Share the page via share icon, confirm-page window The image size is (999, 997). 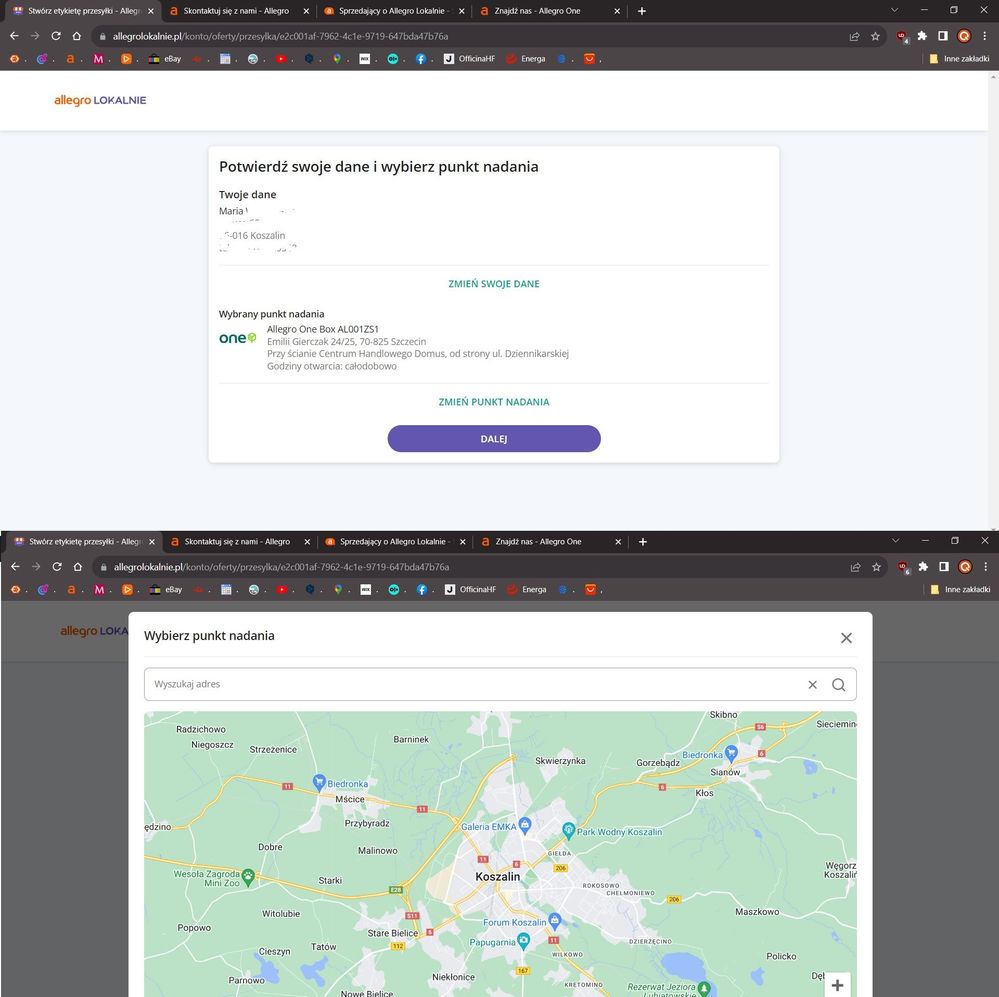[854, 36]
